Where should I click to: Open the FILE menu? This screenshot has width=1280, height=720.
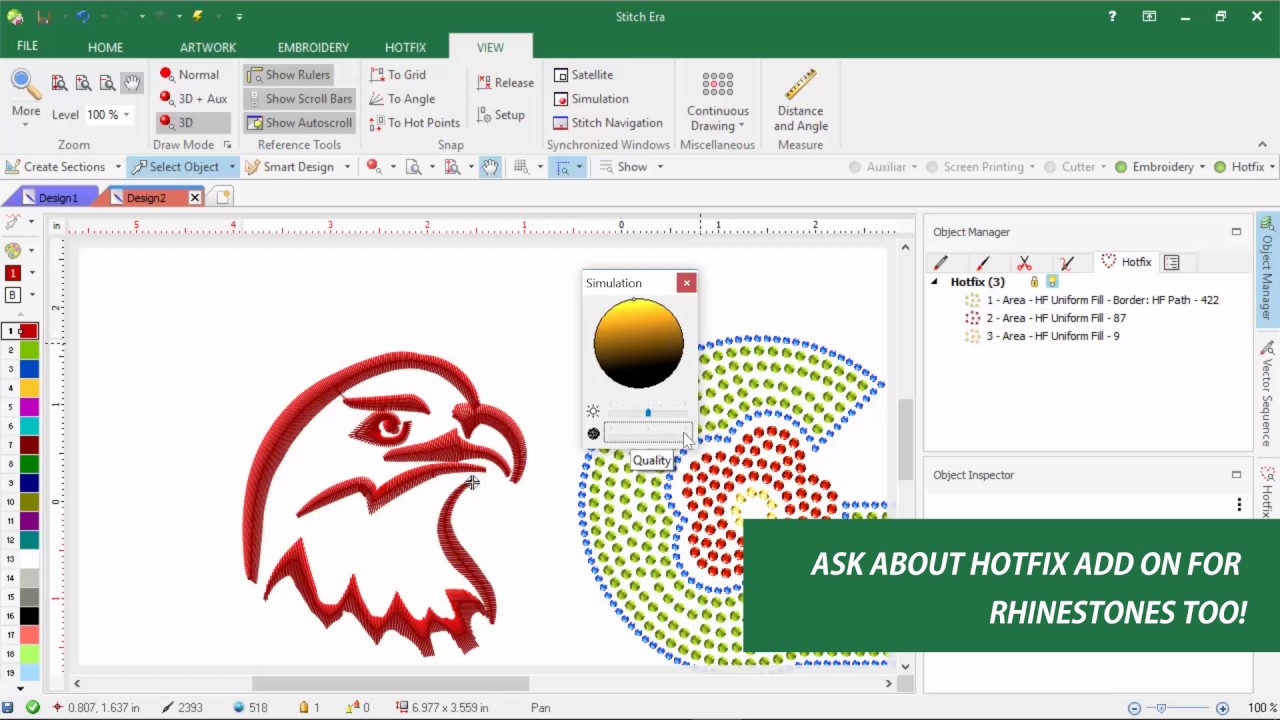click(x=27, y=47)
